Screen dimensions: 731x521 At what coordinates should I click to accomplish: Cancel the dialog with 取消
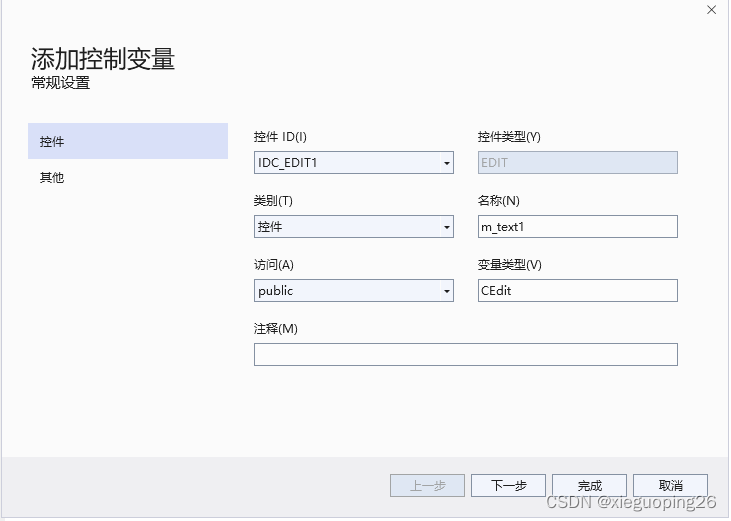(x=671, y=486)
